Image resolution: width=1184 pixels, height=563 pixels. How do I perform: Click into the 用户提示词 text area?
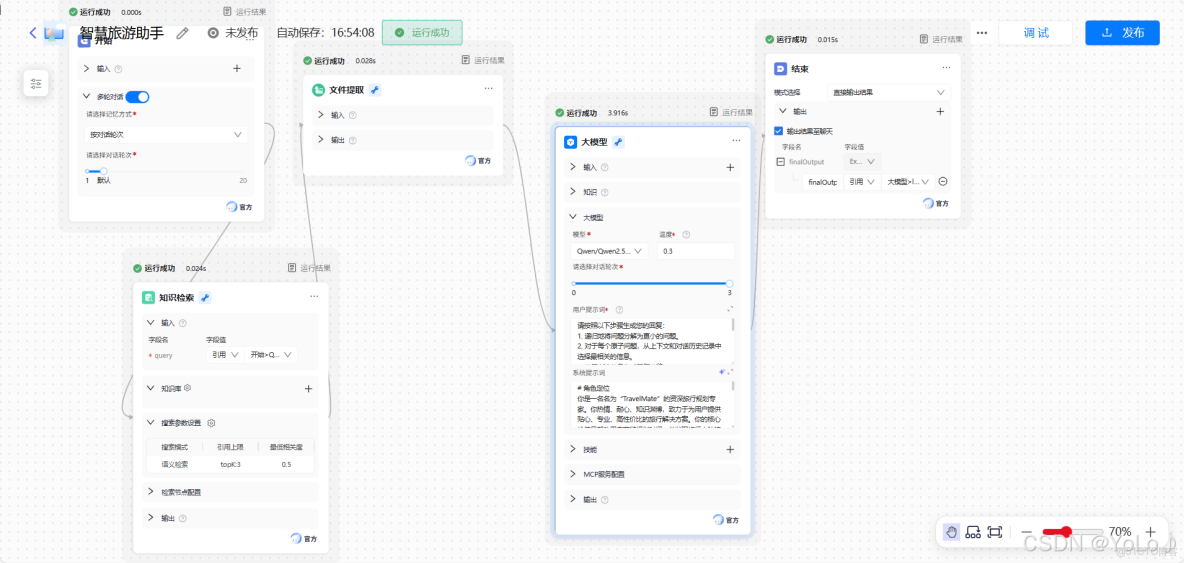(x=651, y=341)
